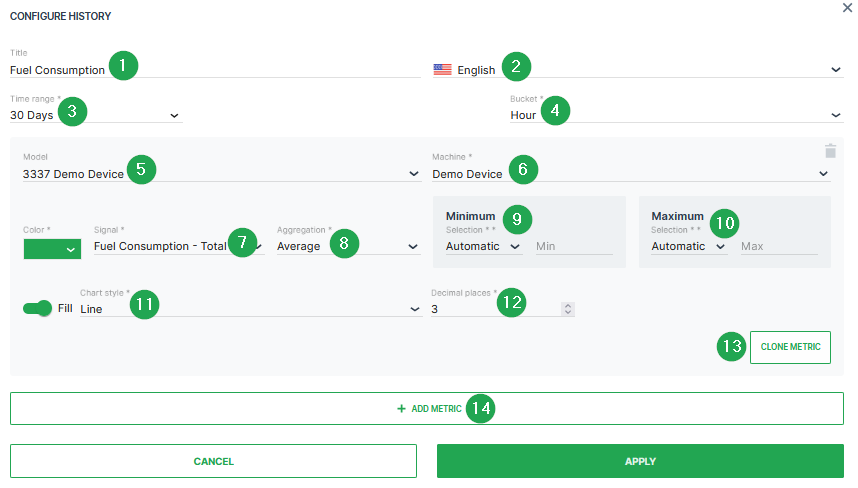The height and width of the screenshot is (488, 858).
Task: Click the plus icon on Add Metric
Action: pos(401,409)
